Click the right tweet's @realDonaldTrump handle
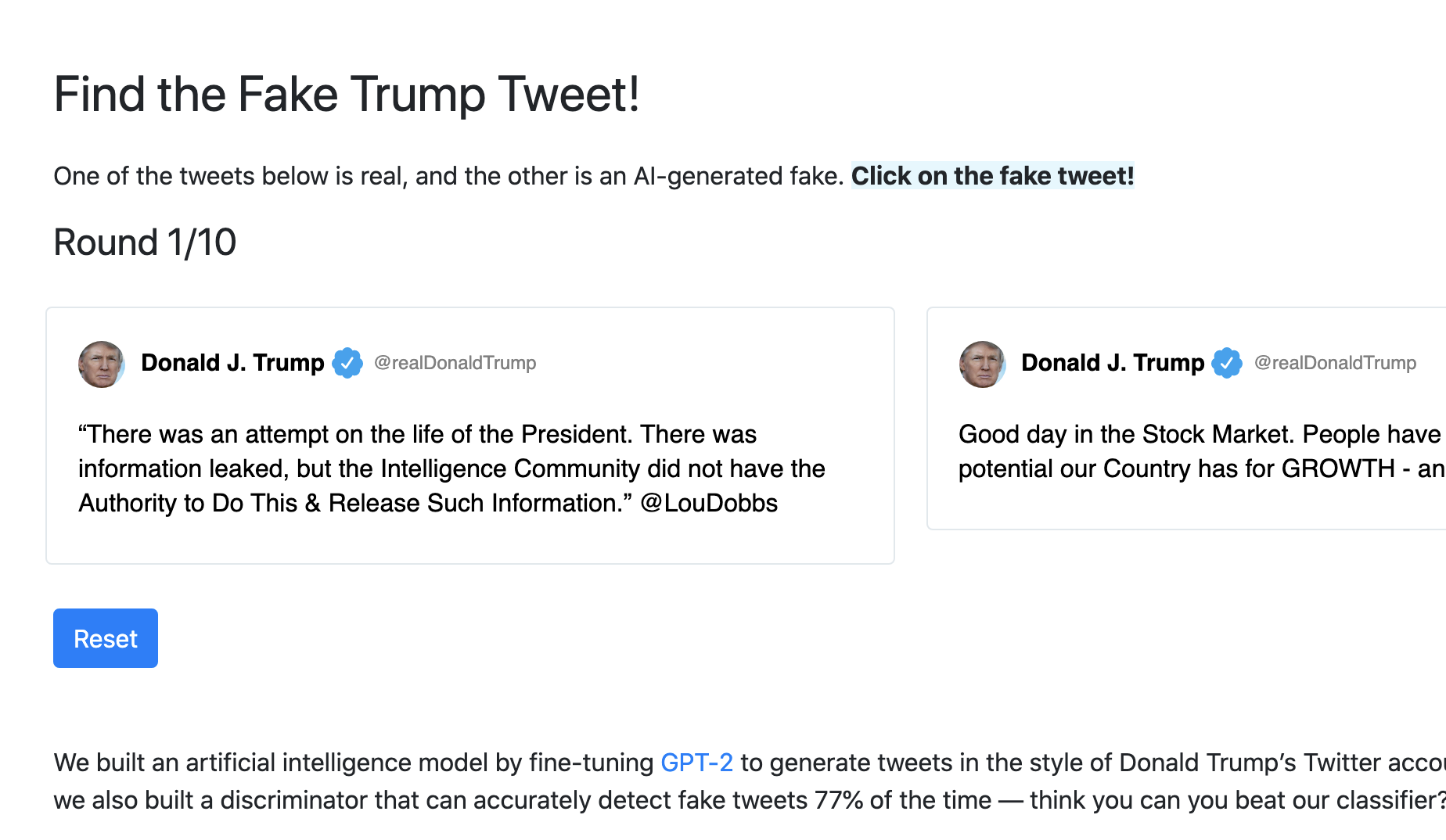Image resolution: width=1446 pixels, height=840 pixels. point(1335,363)
